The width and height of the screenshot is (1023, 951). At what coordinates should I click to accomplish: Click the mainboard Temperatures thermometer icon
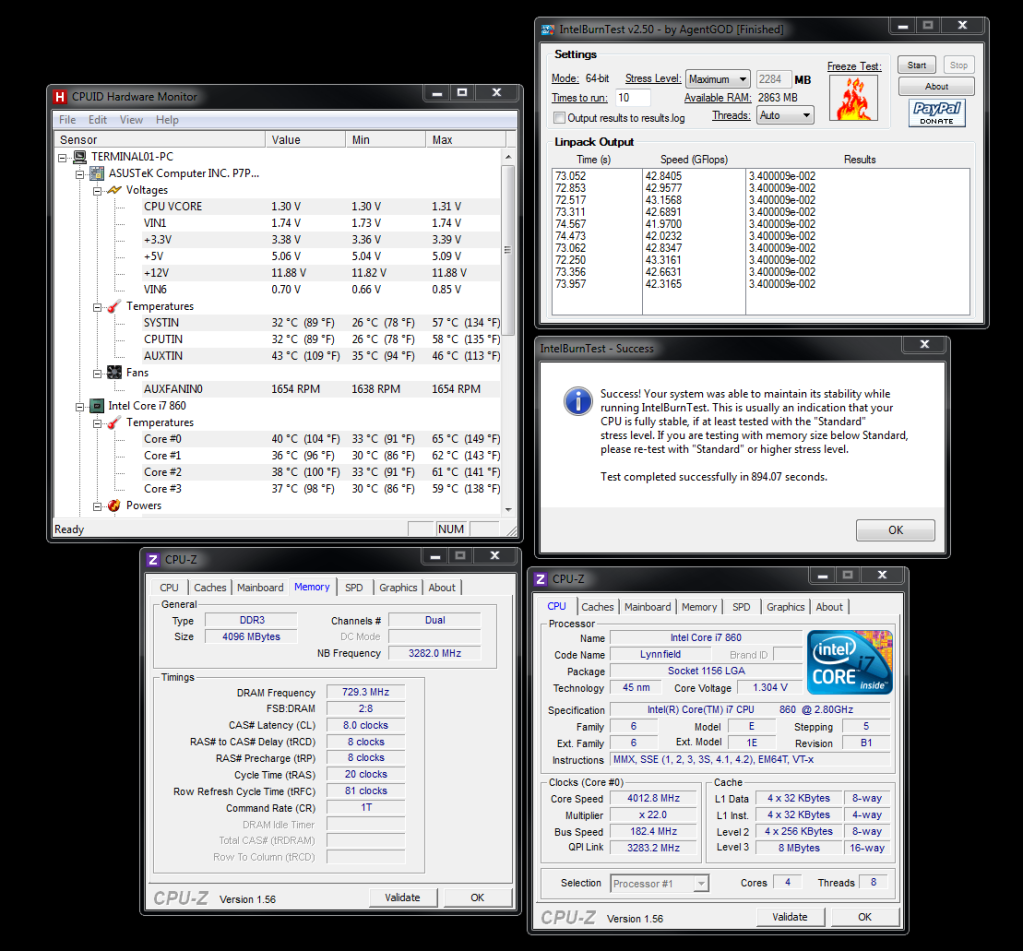coord(114,306)
